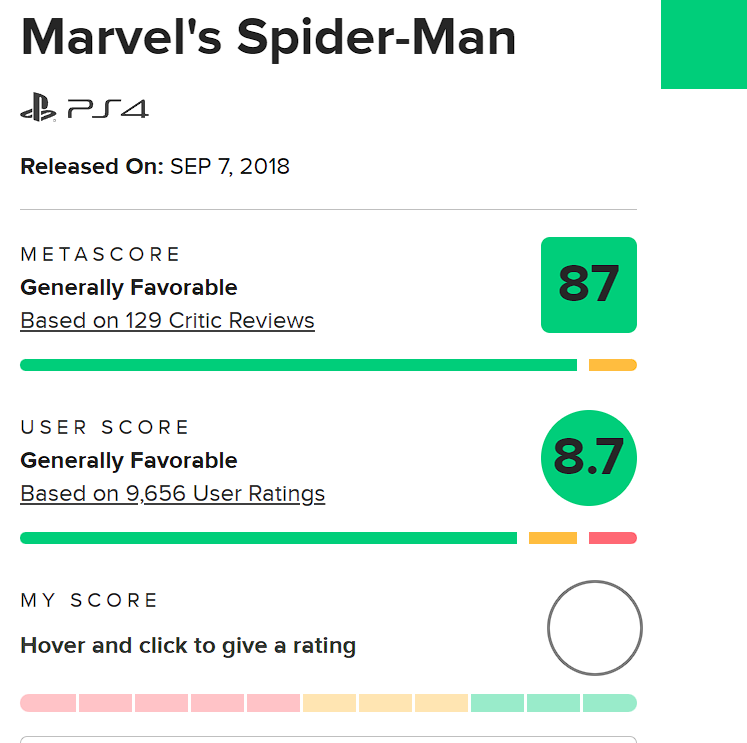
Task: Open Based on 129 Critic Reviews link
Action: [x=167, y=321]
